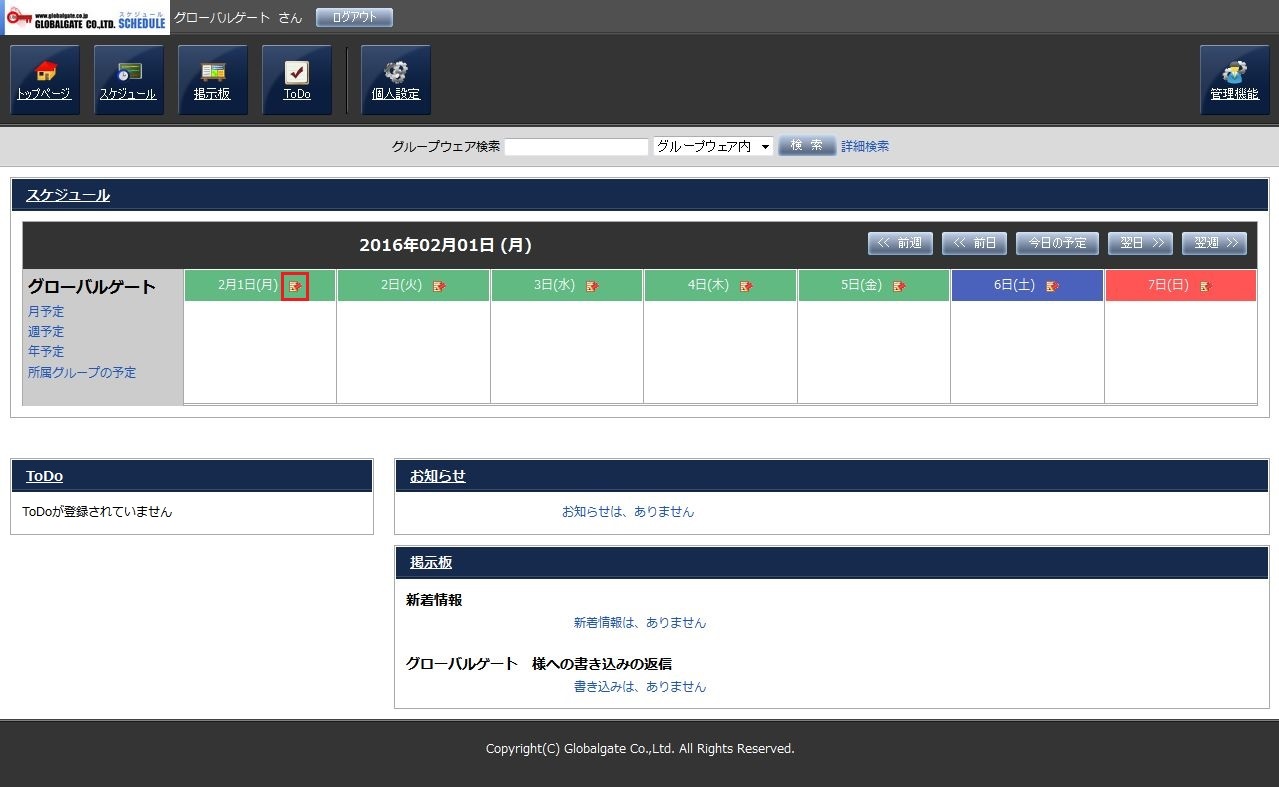Open the 月予定 monthly schedule link
Image resolution: width=1279 pixels, height=787 pixels.
coord(46,312)
